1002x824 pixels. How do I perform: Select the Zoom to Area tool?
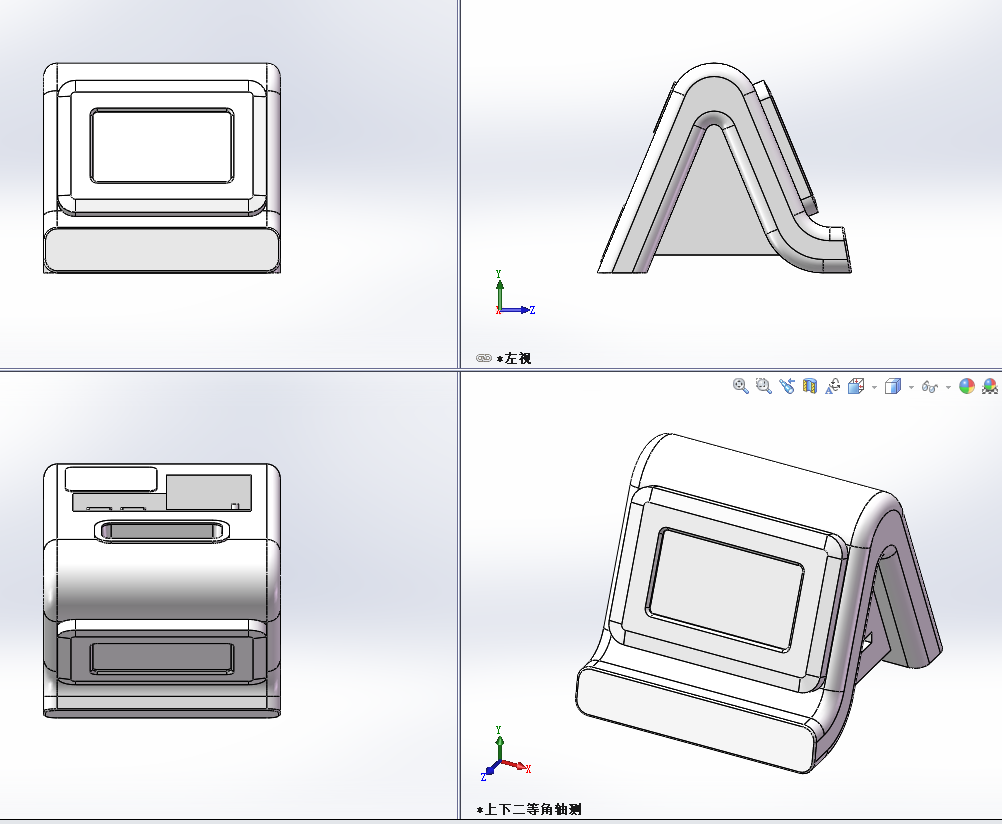point(763,386)
